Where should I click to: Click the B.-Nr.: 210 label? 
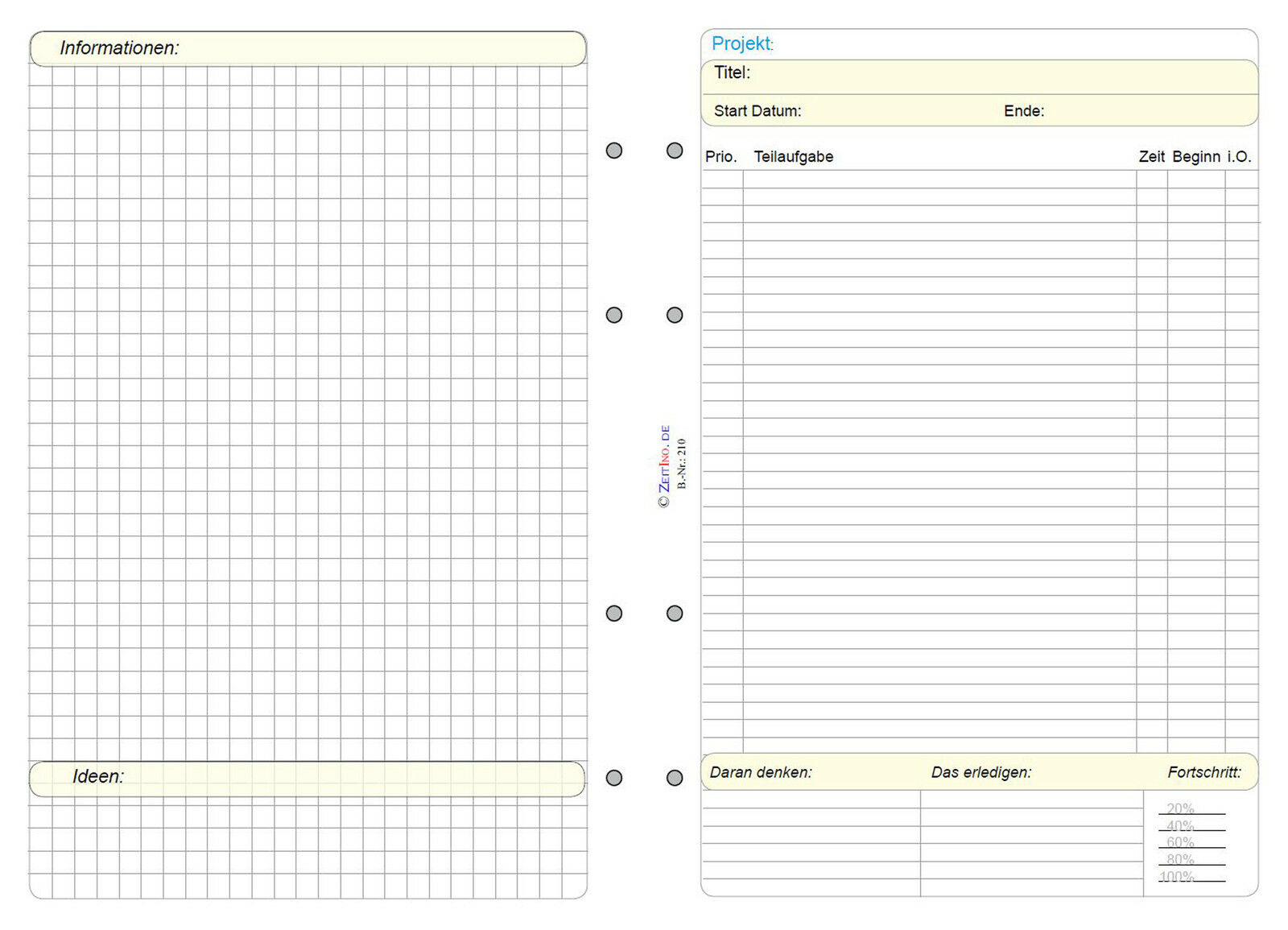coord(682,464)
